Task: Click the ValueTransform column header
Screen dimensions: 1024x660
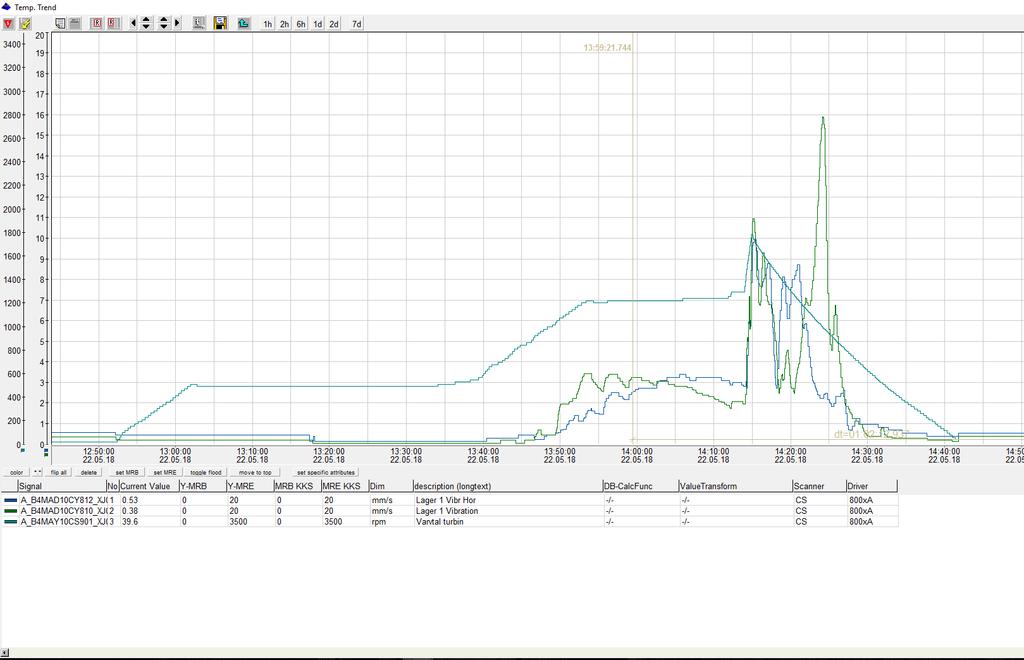Action: pyautogui.click(x=735, y=486)
